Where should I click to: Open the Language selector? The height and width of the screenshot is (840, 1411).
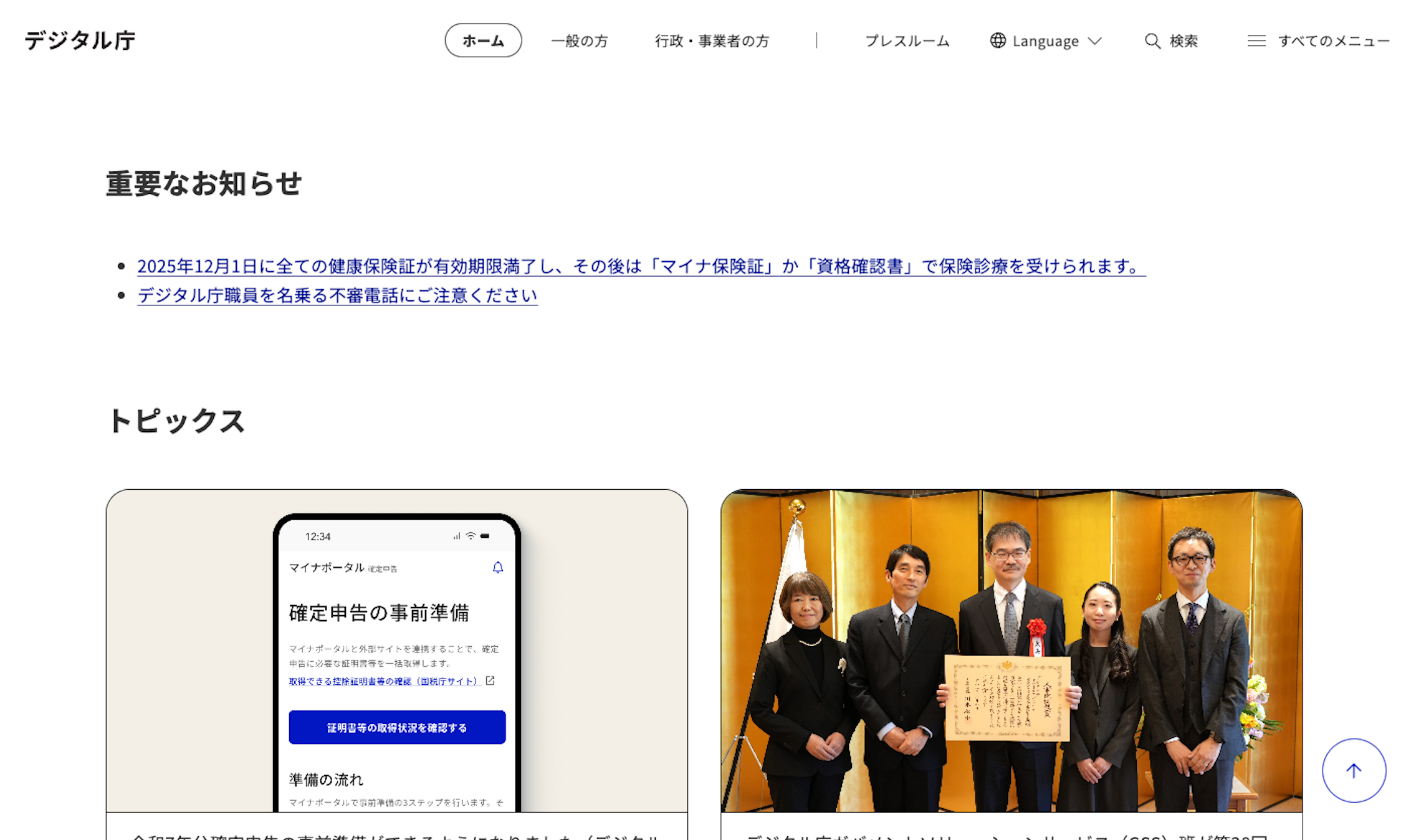click(1045, 41)
